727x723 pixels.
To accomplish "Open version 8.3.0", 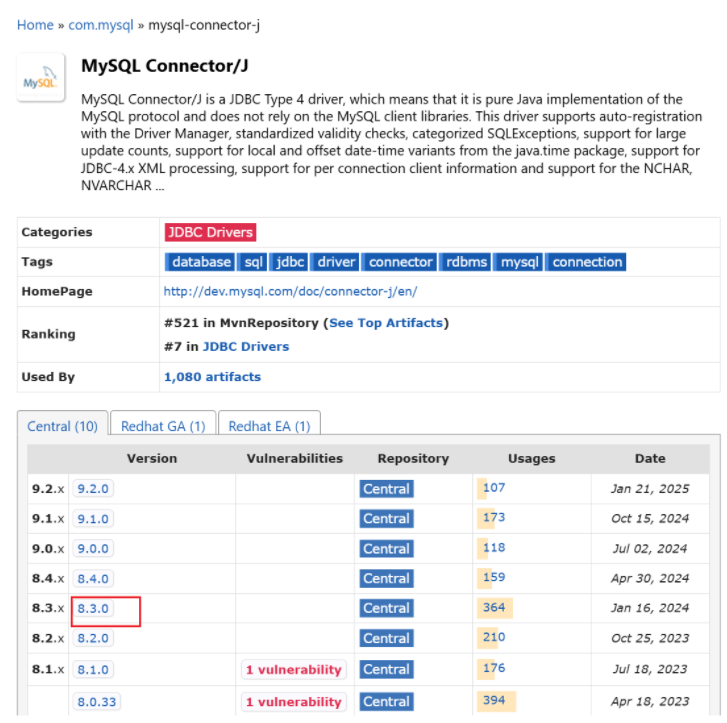I will 93,608.
